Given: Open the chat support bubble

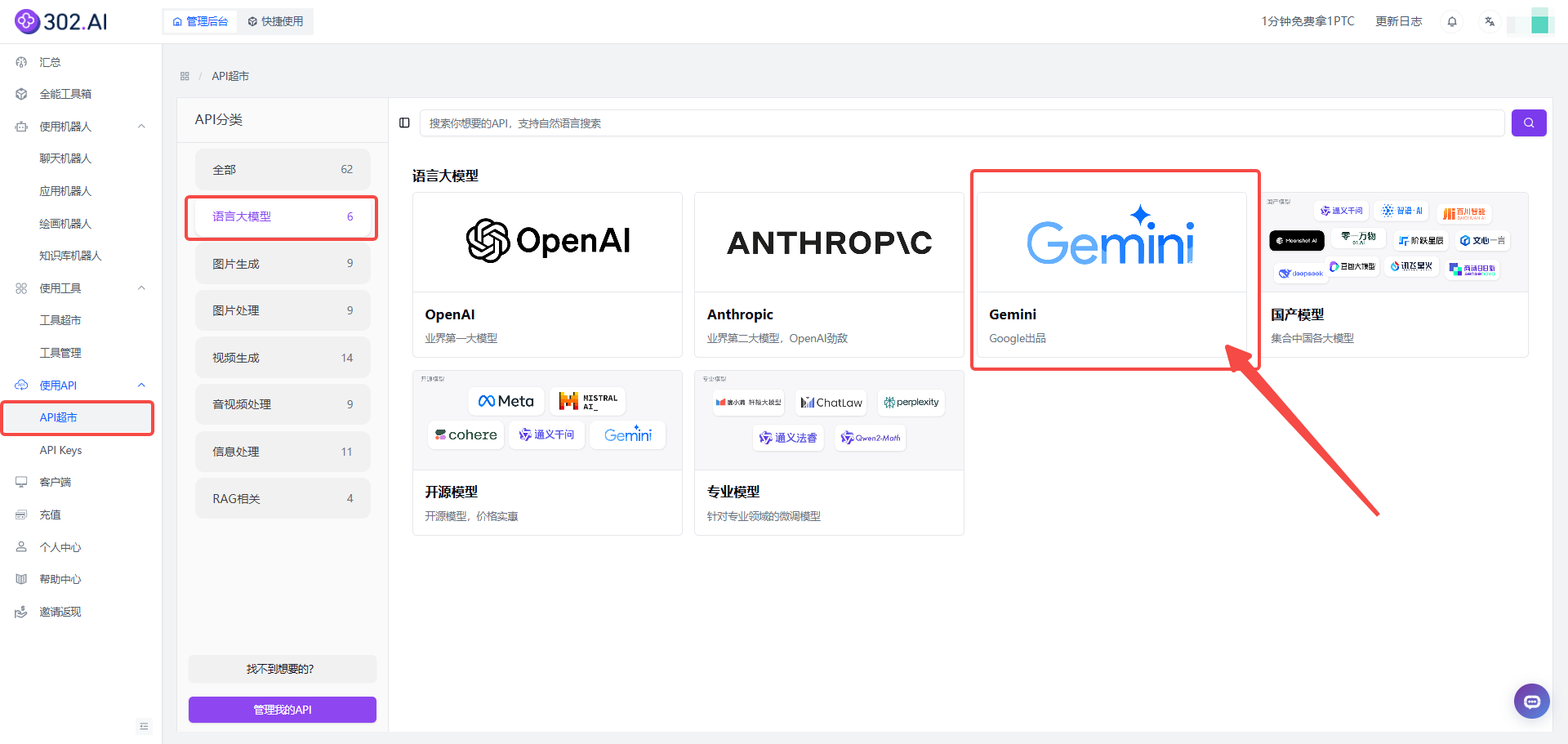Looking at the screenshot, I should 1531,702.
